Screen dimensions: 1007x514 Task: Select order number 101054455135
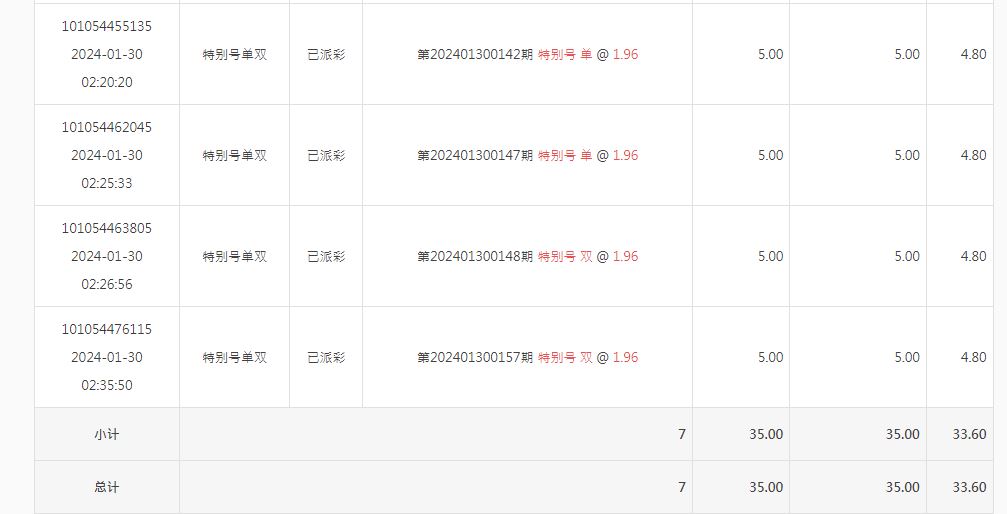[x=107, y=26]
